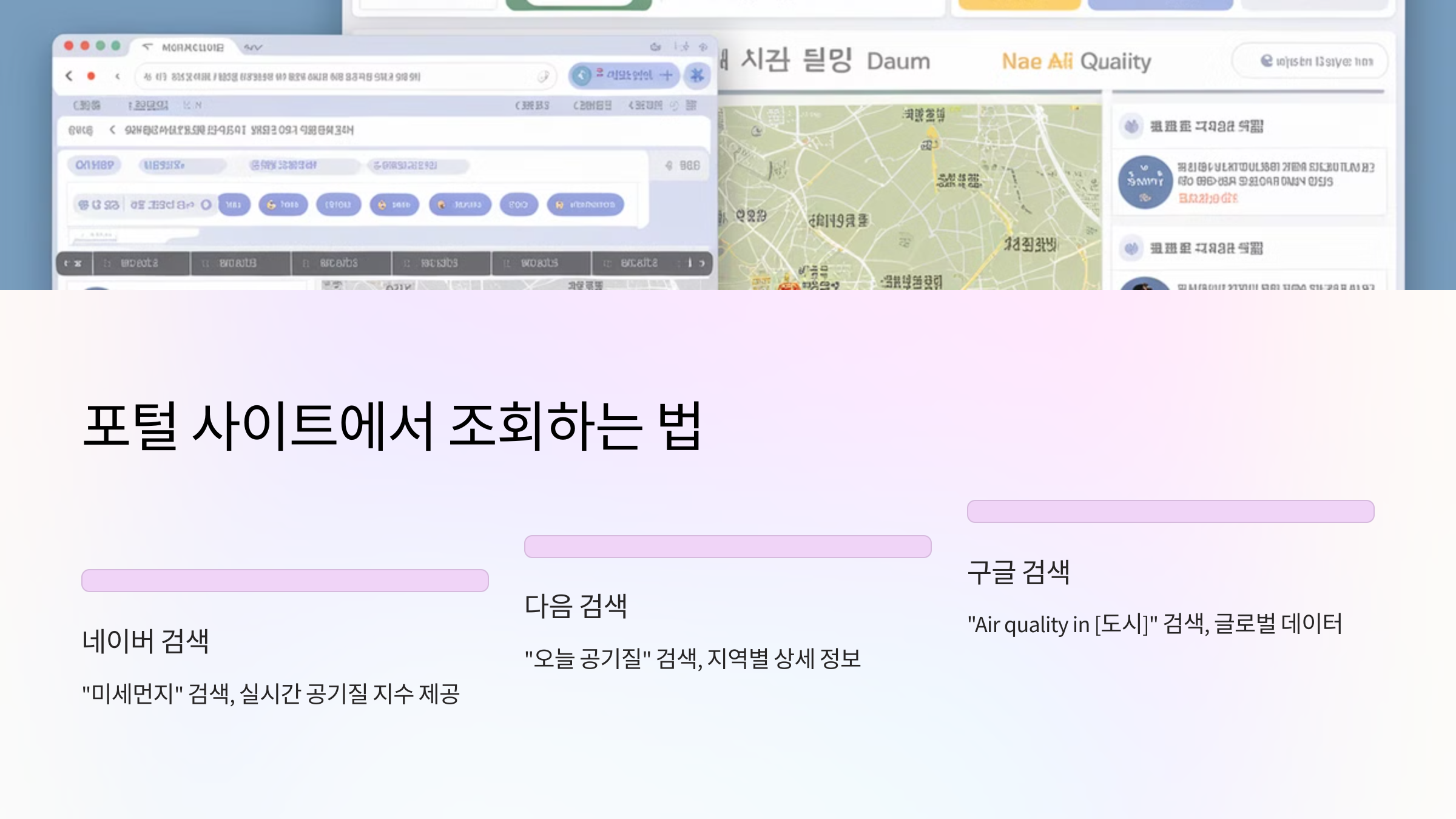Viewport: 1456px width, 819px height.
Task: Click small left chevron beside red dot
Action: (x=118, y=76)
